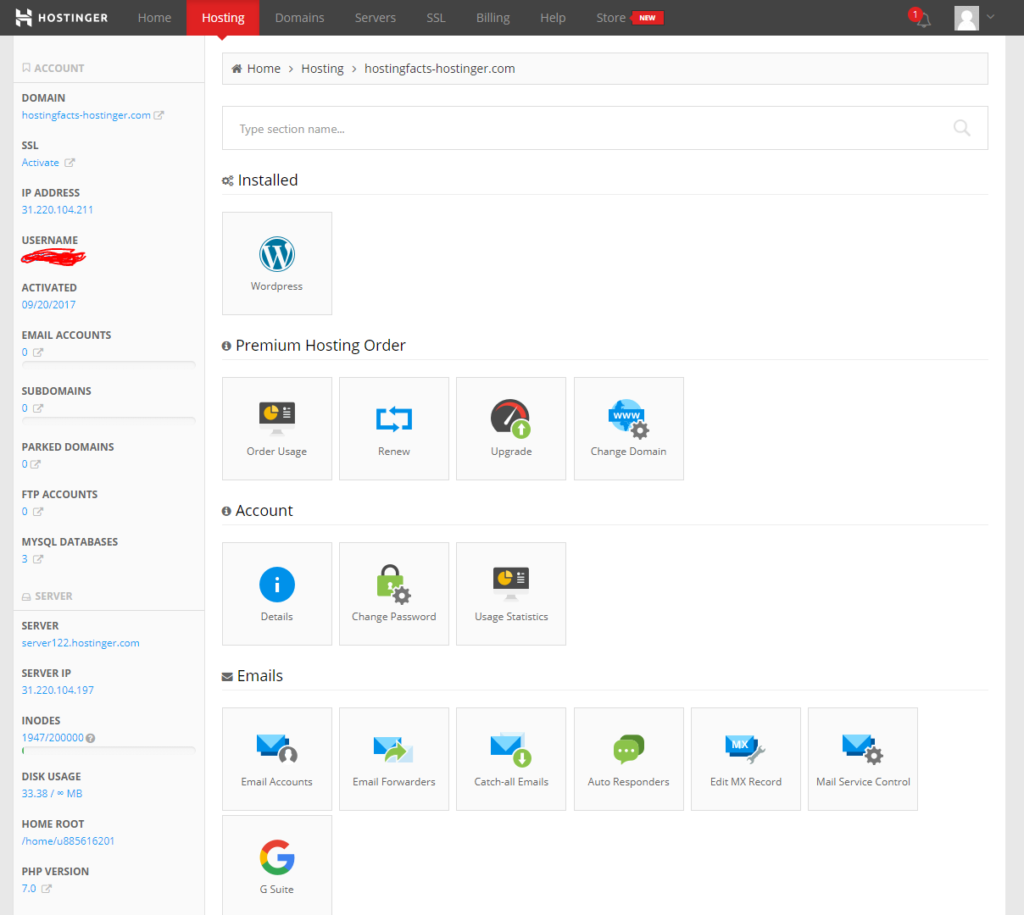View account Details
1024x915 pixels.
276,594
